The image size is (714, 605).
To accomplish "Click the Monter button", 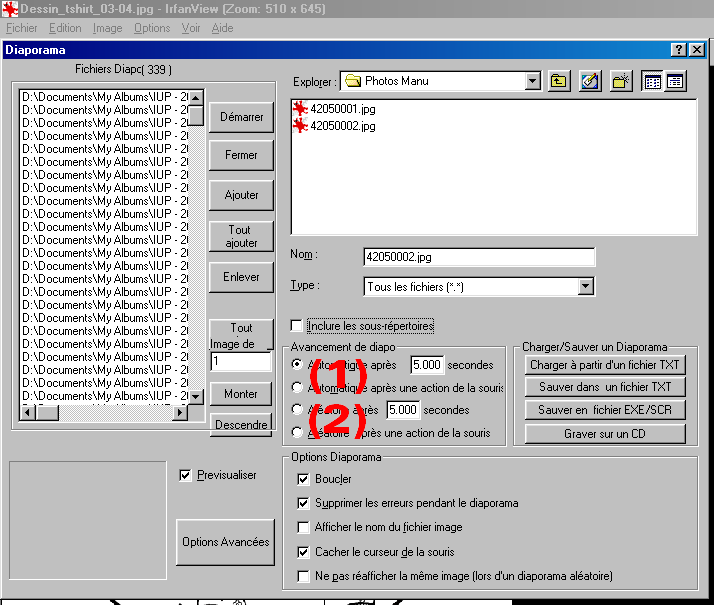I will click(x=241, y=394).
